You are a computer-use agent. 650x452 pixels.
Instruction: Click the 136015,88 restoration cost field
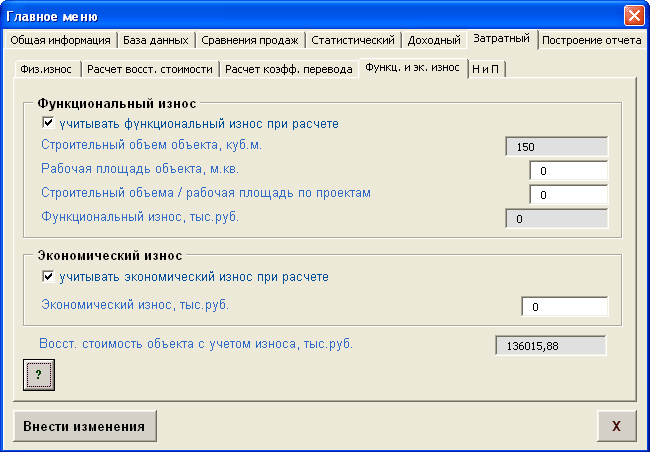coord(551,346)
